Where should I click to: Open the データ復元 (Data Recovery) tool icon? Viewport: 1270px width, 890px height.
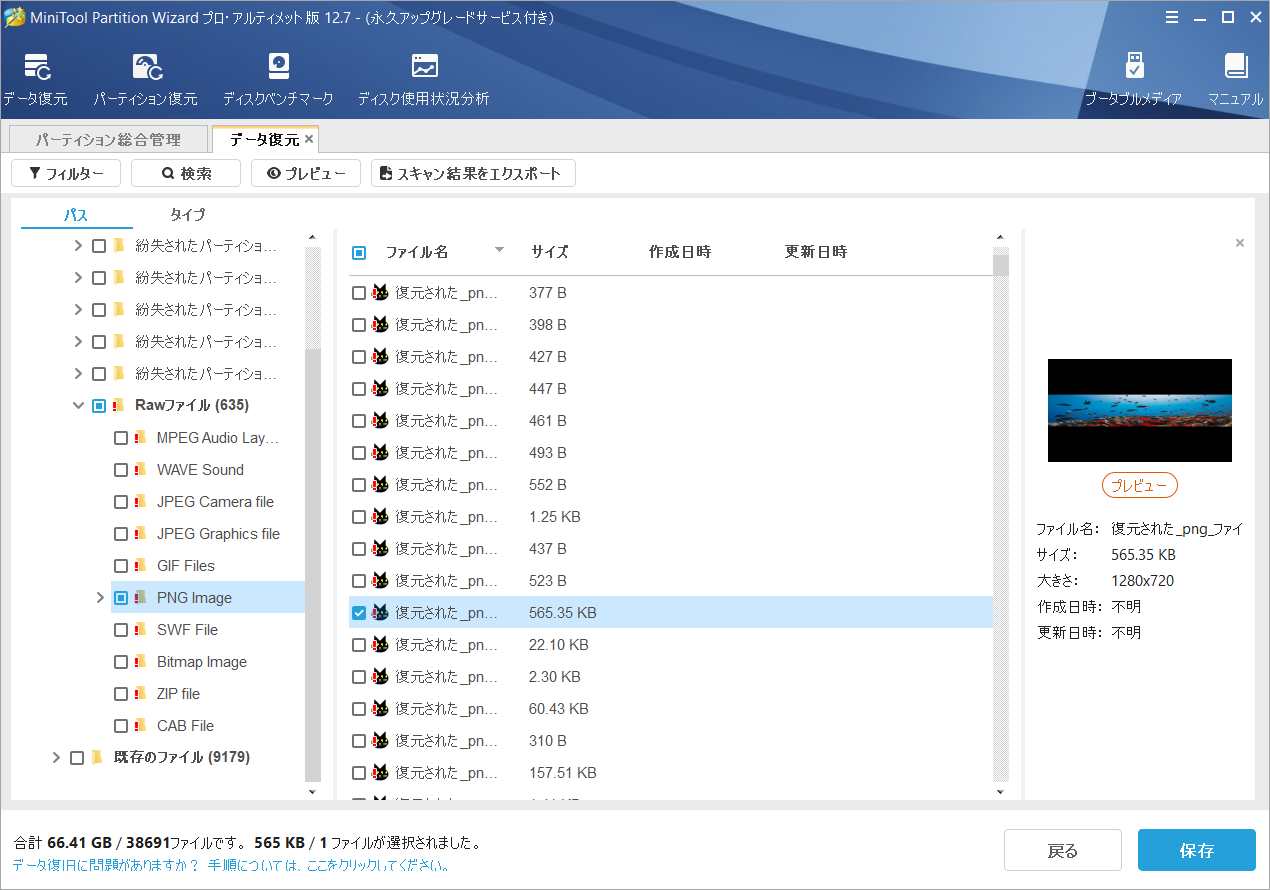36,68
